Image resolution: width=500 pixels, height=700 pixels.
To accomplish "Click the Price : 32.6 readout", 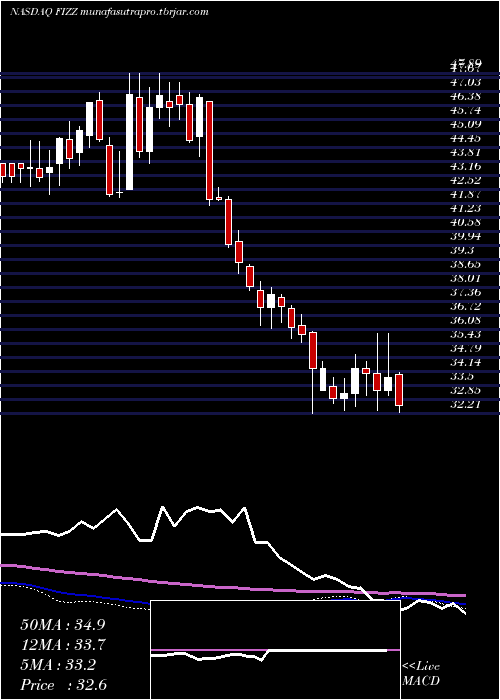I will pyautogui.click(x=63, y=685).
